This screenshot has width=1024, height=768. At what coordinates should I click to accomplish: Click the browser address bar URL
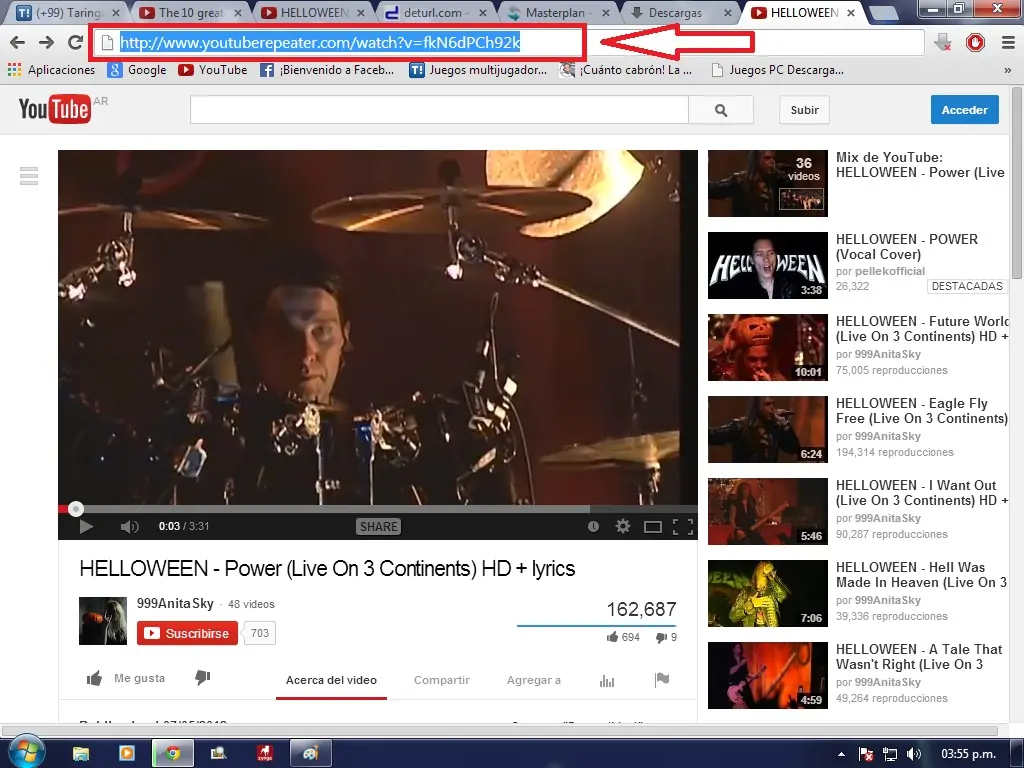click(320, 43)
